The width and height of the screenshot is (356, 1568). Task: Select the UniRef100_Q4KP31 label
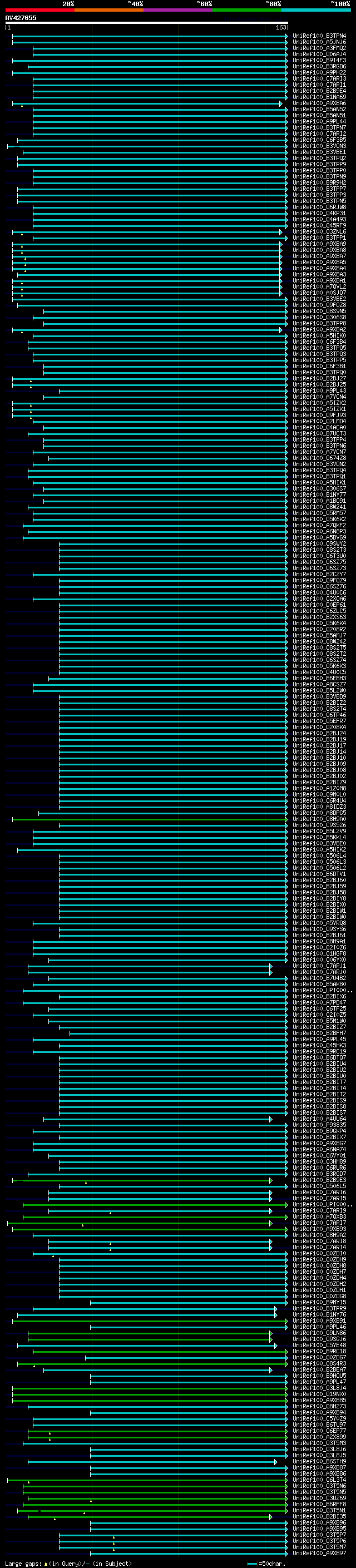pos(319,214)
